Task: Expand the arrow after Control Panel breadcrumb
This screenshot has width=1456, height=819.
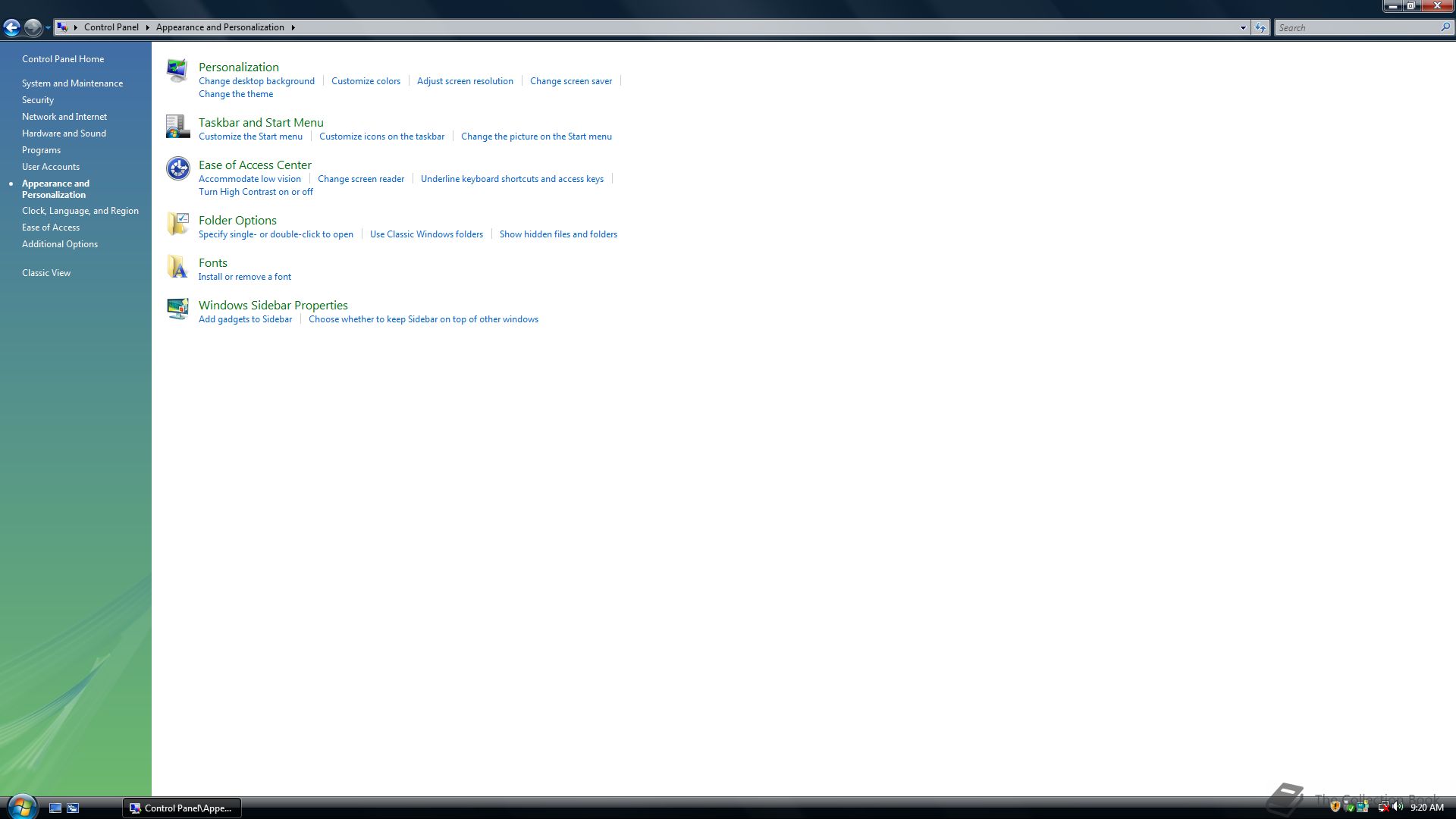Action: click(x=147, y=27)
